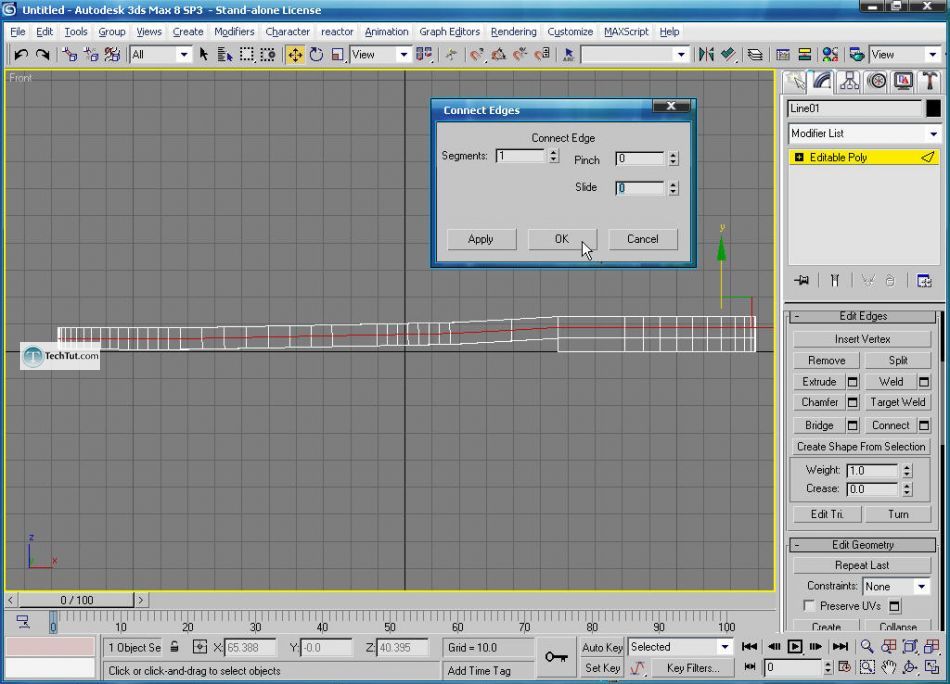Click the Mirror tool icon

(x=707, y=55)
